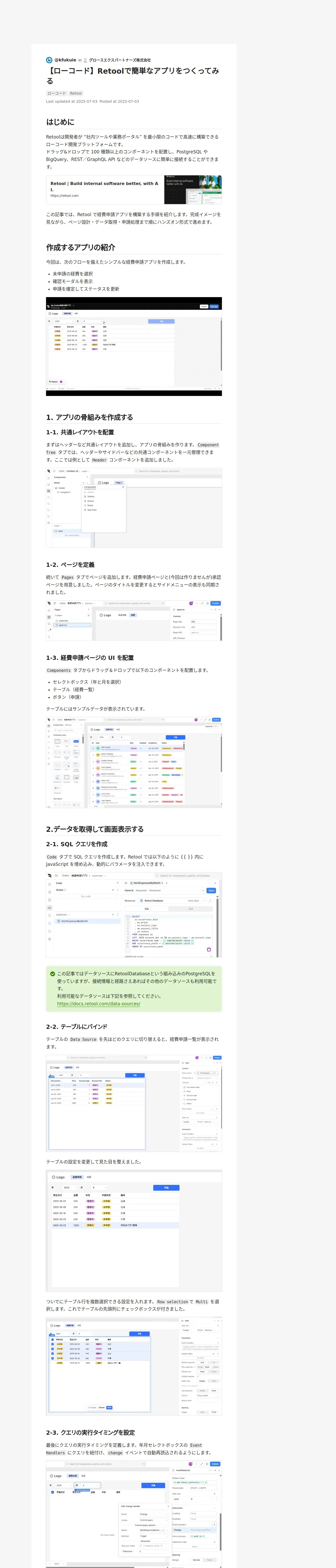Click the @kfukuie author avatar icon

tap(49, 60)
